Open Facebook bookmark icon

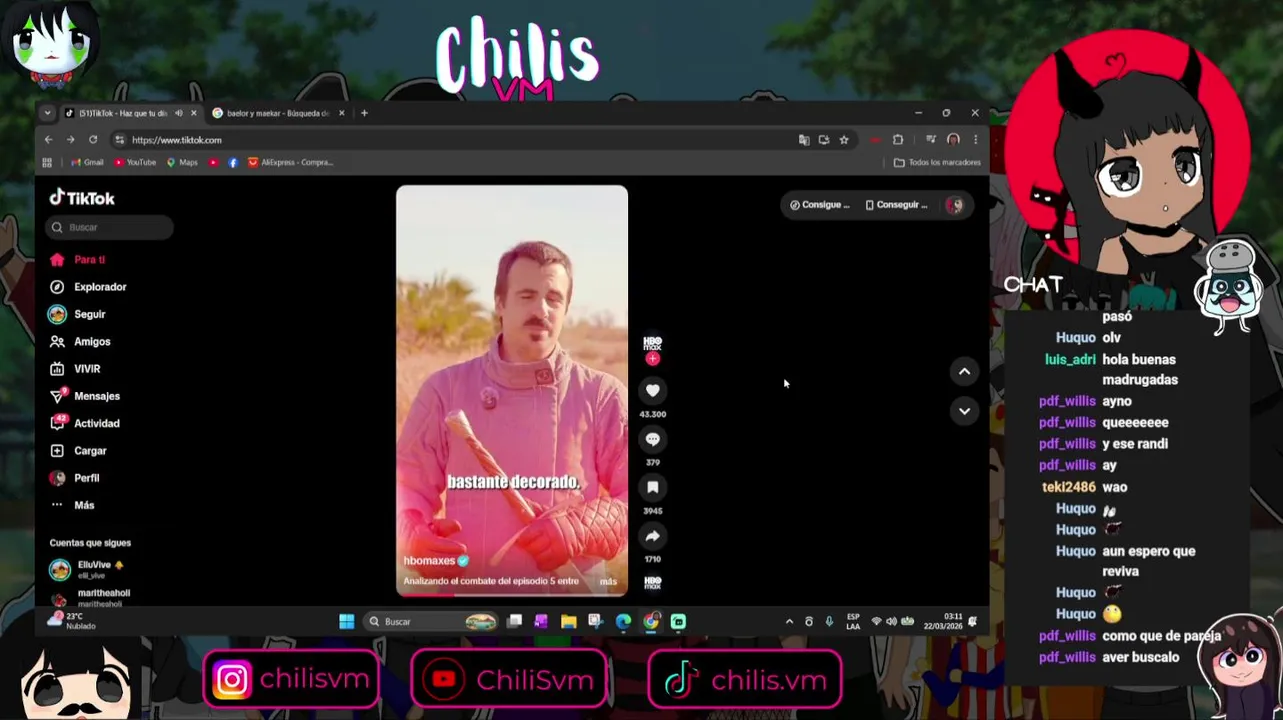233,162
